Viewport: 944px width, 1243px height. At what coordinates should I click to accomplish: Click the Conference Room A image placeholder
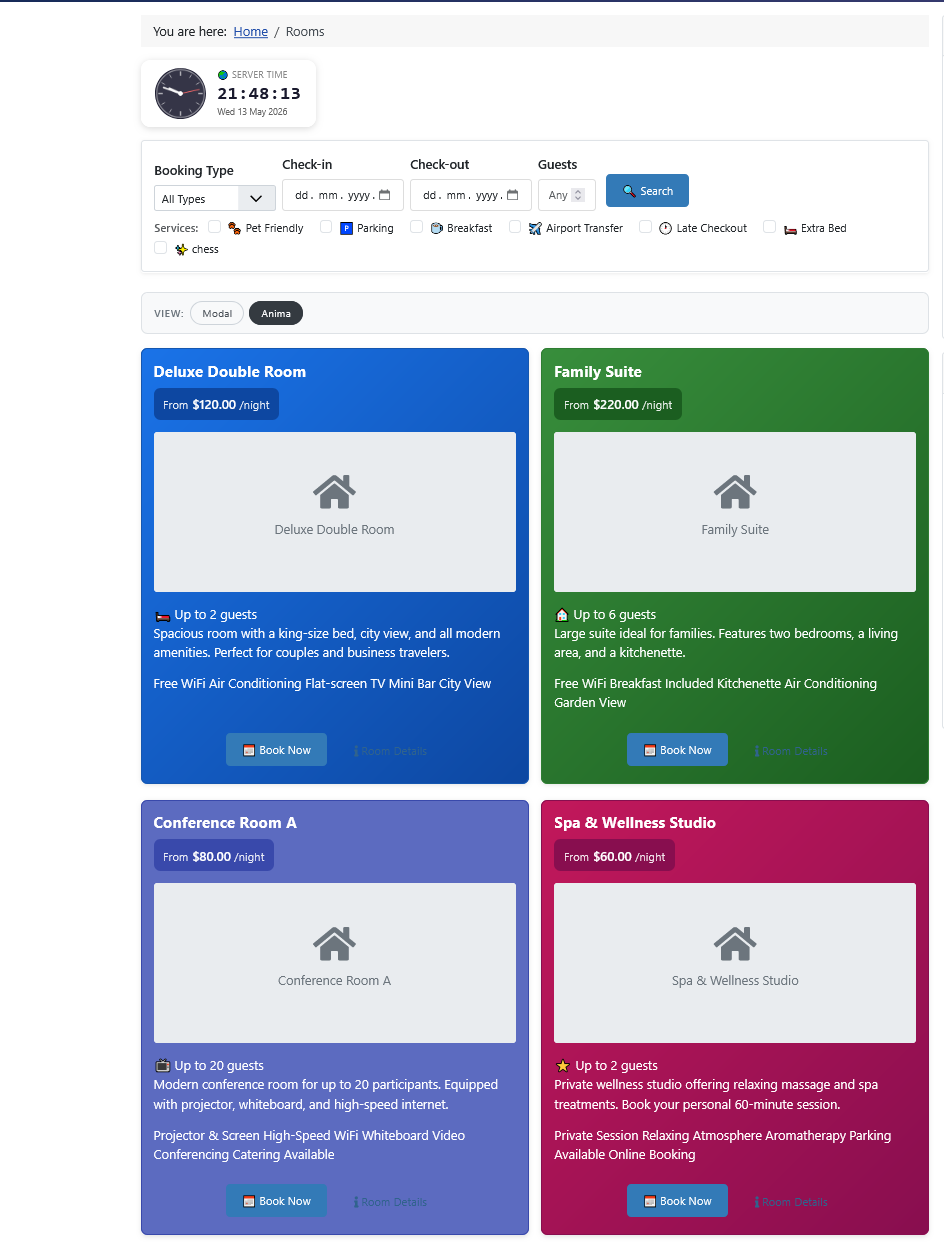335,963
